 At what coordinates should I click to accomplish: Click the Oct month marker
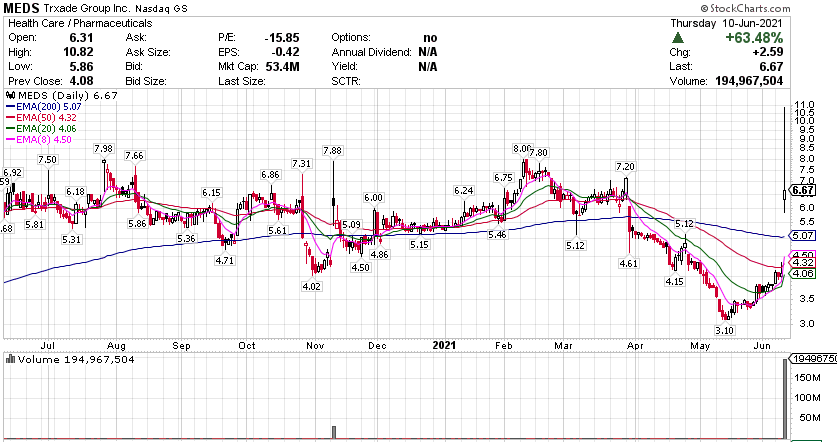(247, 346)
